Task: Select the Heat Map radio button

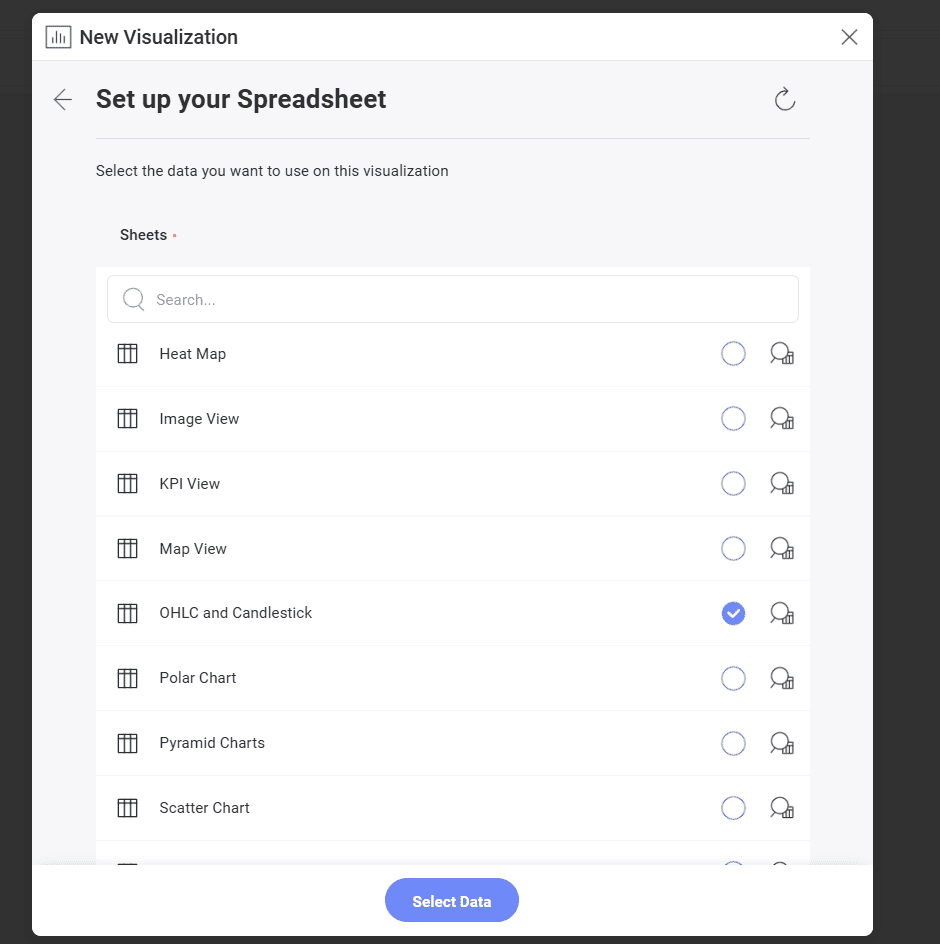Action: point(733,353)
